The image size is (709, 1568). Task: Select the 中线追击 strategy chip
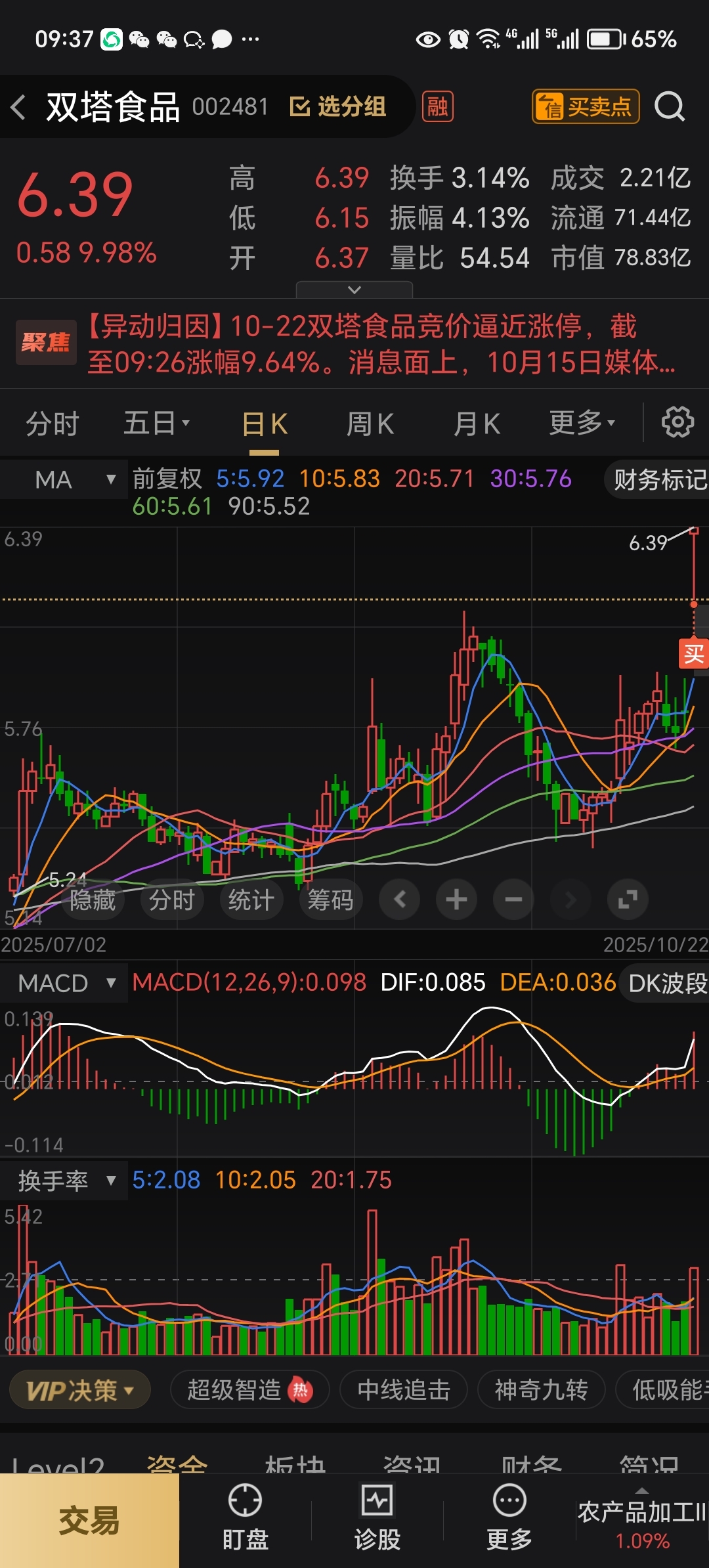(x=404, y=1391)
